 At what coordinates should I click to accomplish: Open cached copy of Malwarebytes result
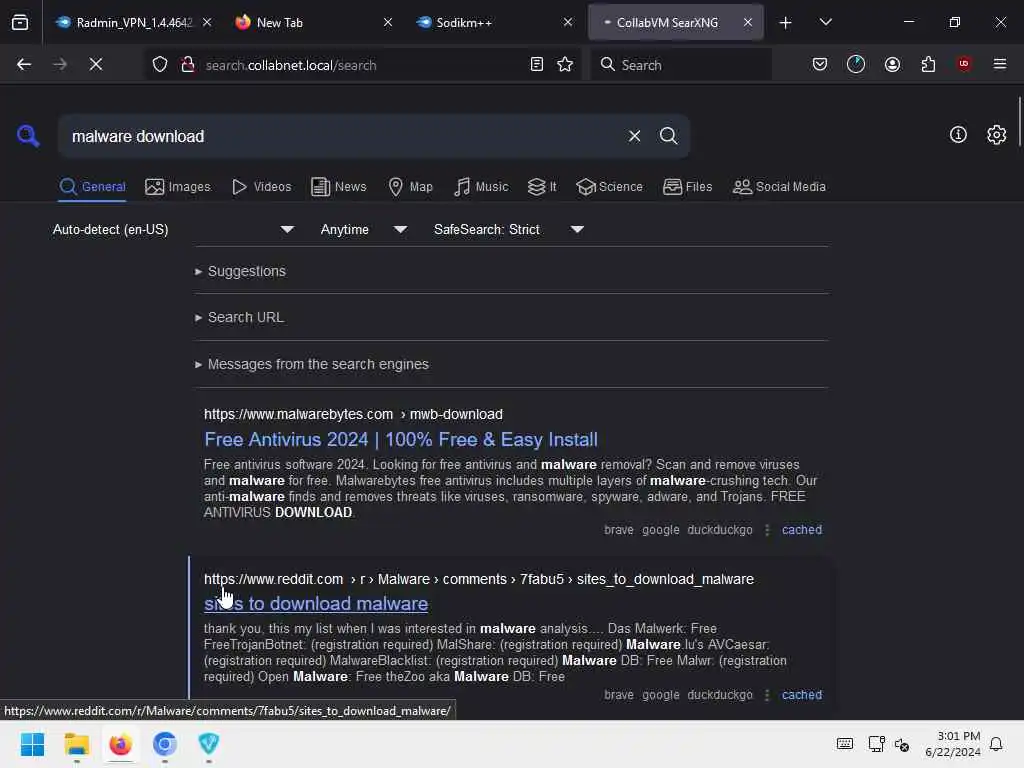801,530
